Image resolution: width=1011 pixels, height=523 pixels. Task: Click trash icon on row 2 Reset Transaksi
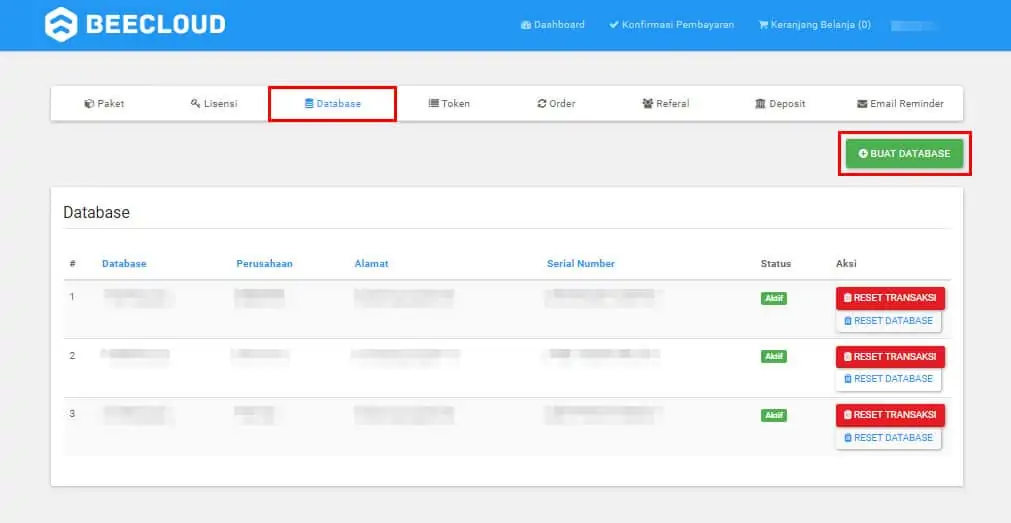848,357
